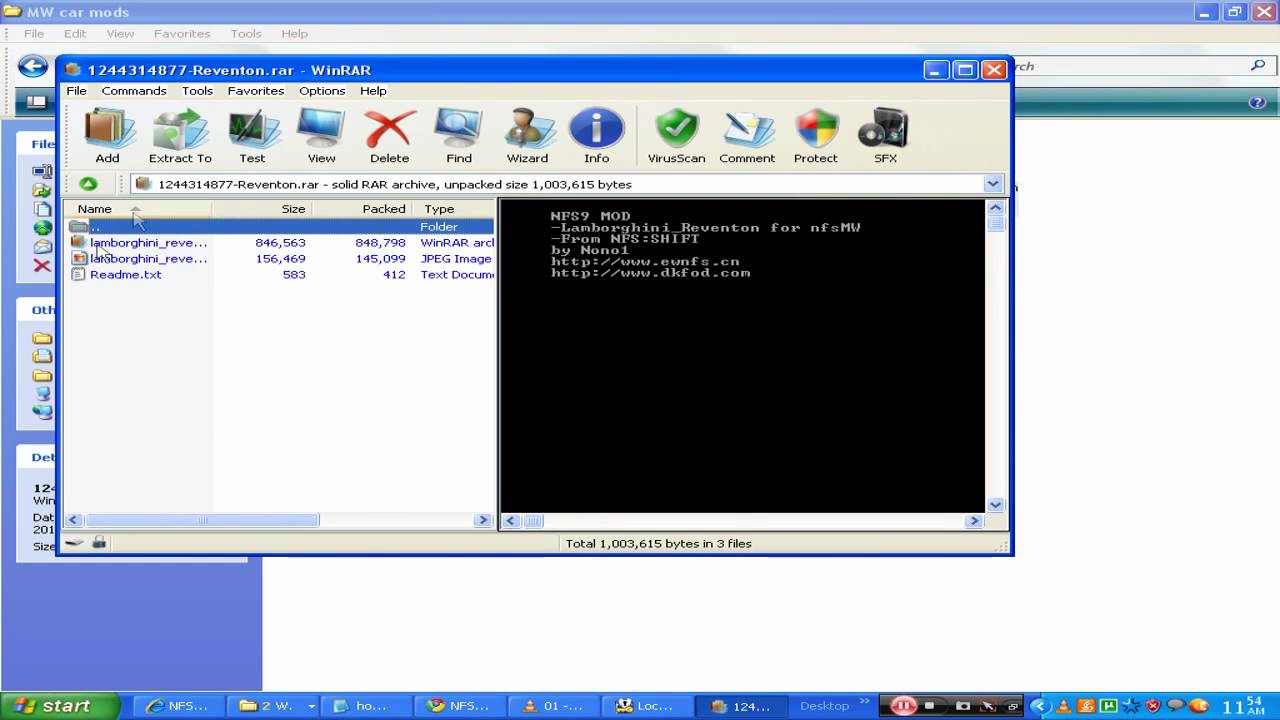The image size is (1280, 720).
Task: Click the Protect archive icon
Action: tap(816, 136)
